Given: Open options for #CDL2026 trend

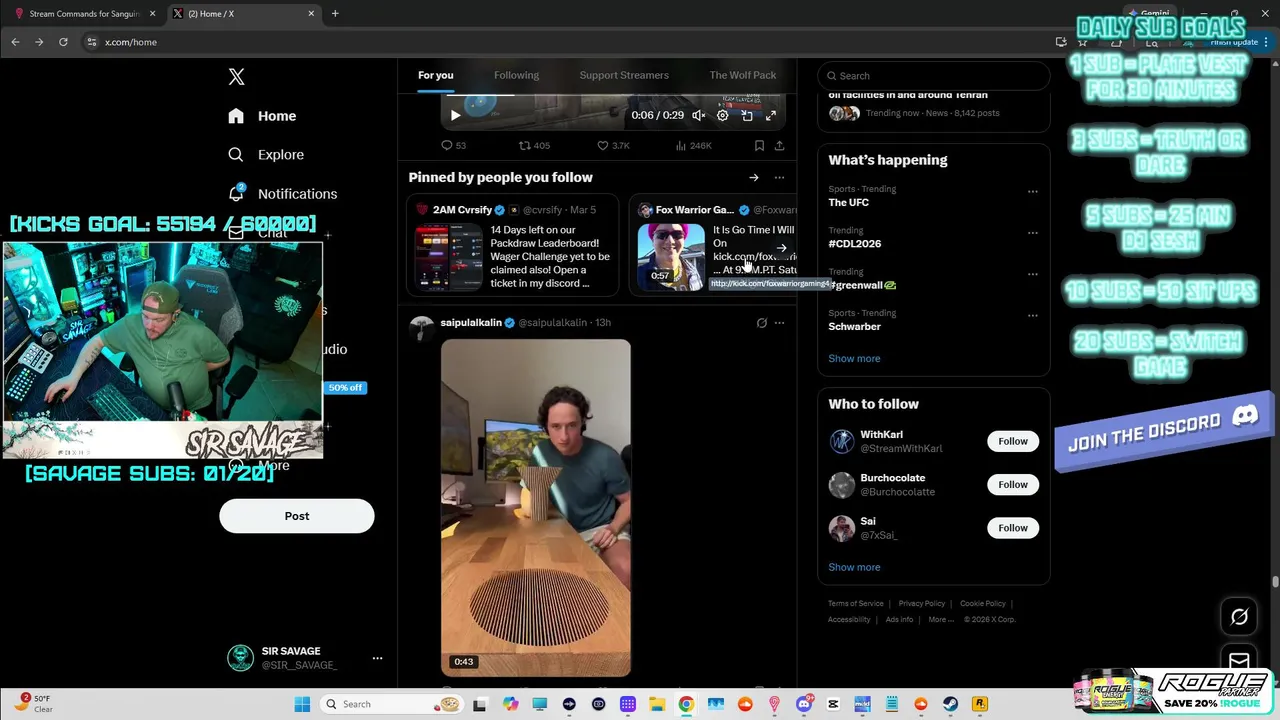Looking at the screenshot, I should (1032, 233).
